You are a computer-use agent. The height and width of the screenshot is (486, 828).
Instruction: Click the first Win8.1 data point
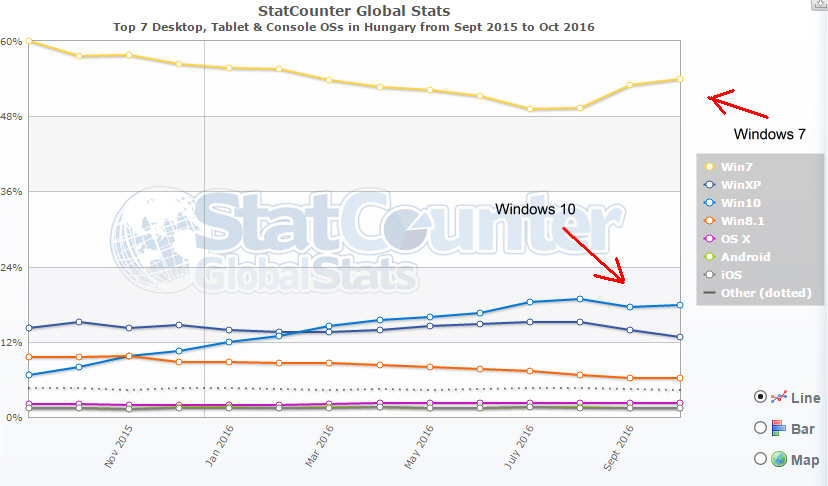click(30, 357)
